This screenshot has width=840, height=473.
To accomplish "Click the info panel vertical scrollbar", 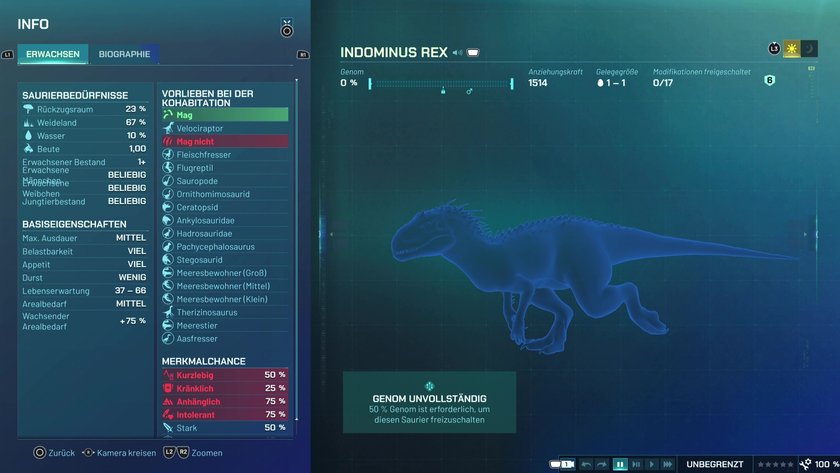I will point(296,250).
